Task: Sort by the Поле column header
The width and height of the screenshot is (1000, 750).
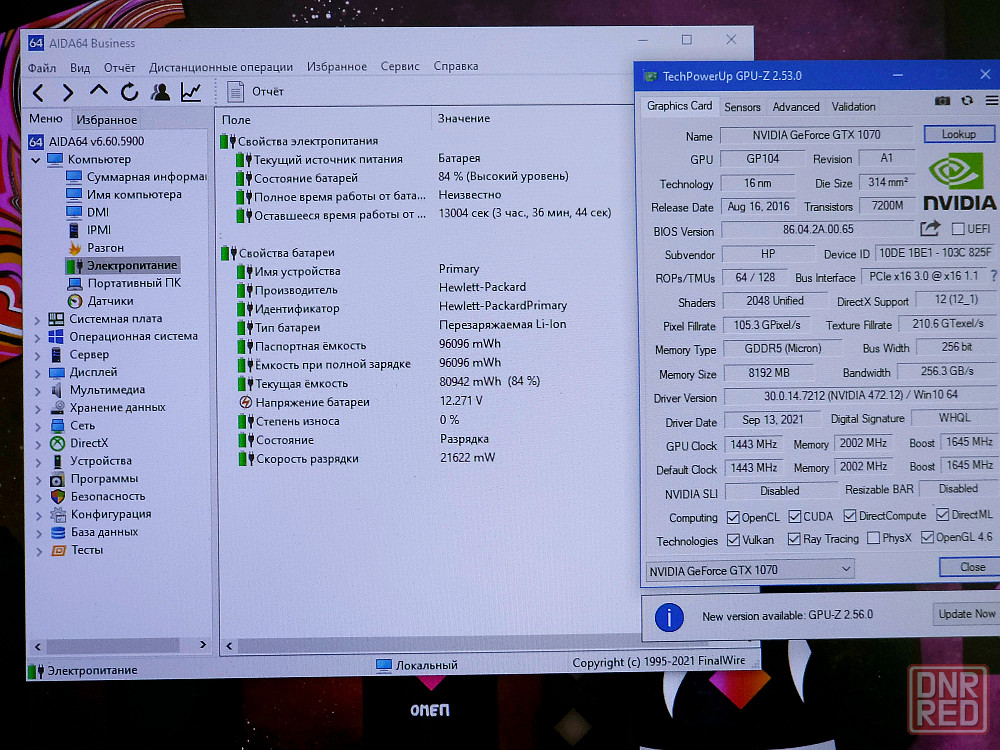Action: 325,120
